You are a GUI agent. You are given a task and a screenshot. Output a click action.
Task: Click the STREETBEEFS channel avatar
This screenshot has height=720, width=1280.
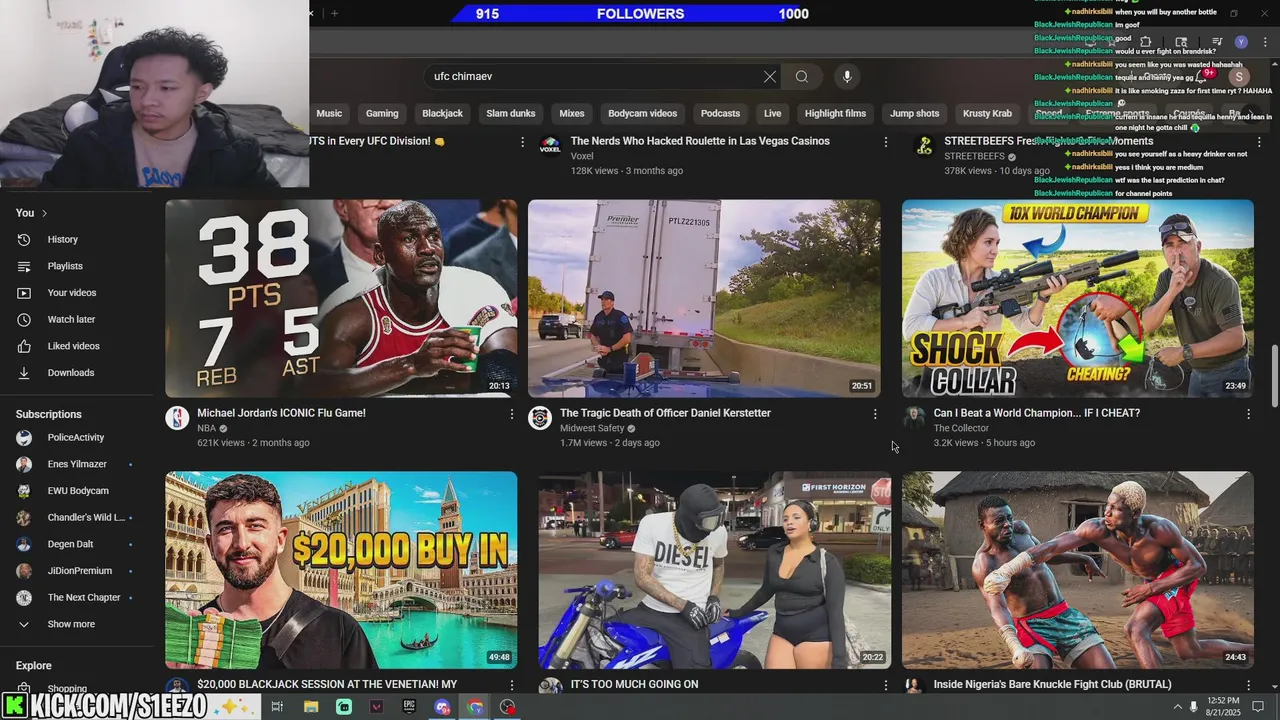925,146
